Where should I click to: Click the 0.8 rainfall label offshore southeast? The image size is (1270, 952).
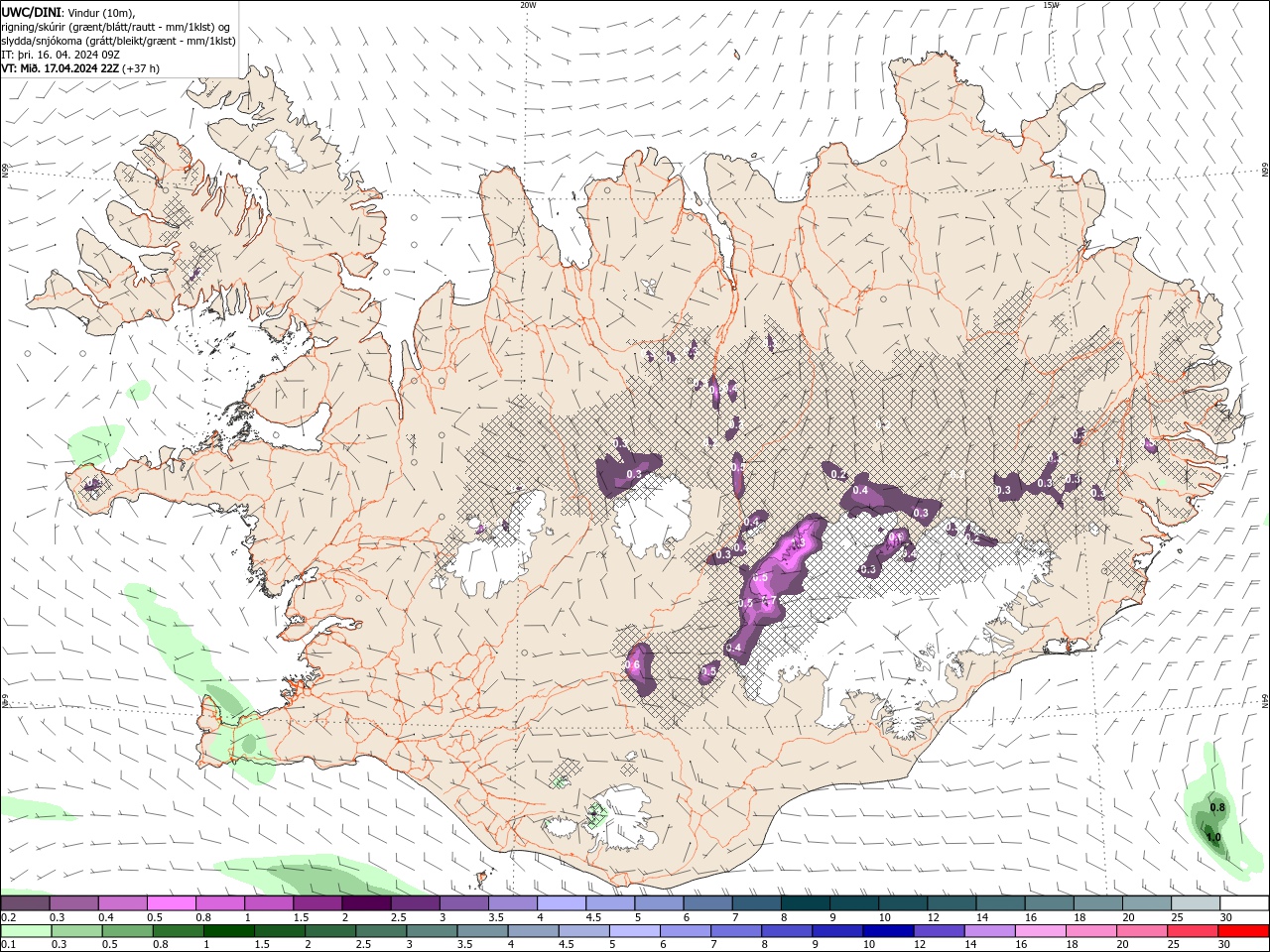click(1217, 808)
